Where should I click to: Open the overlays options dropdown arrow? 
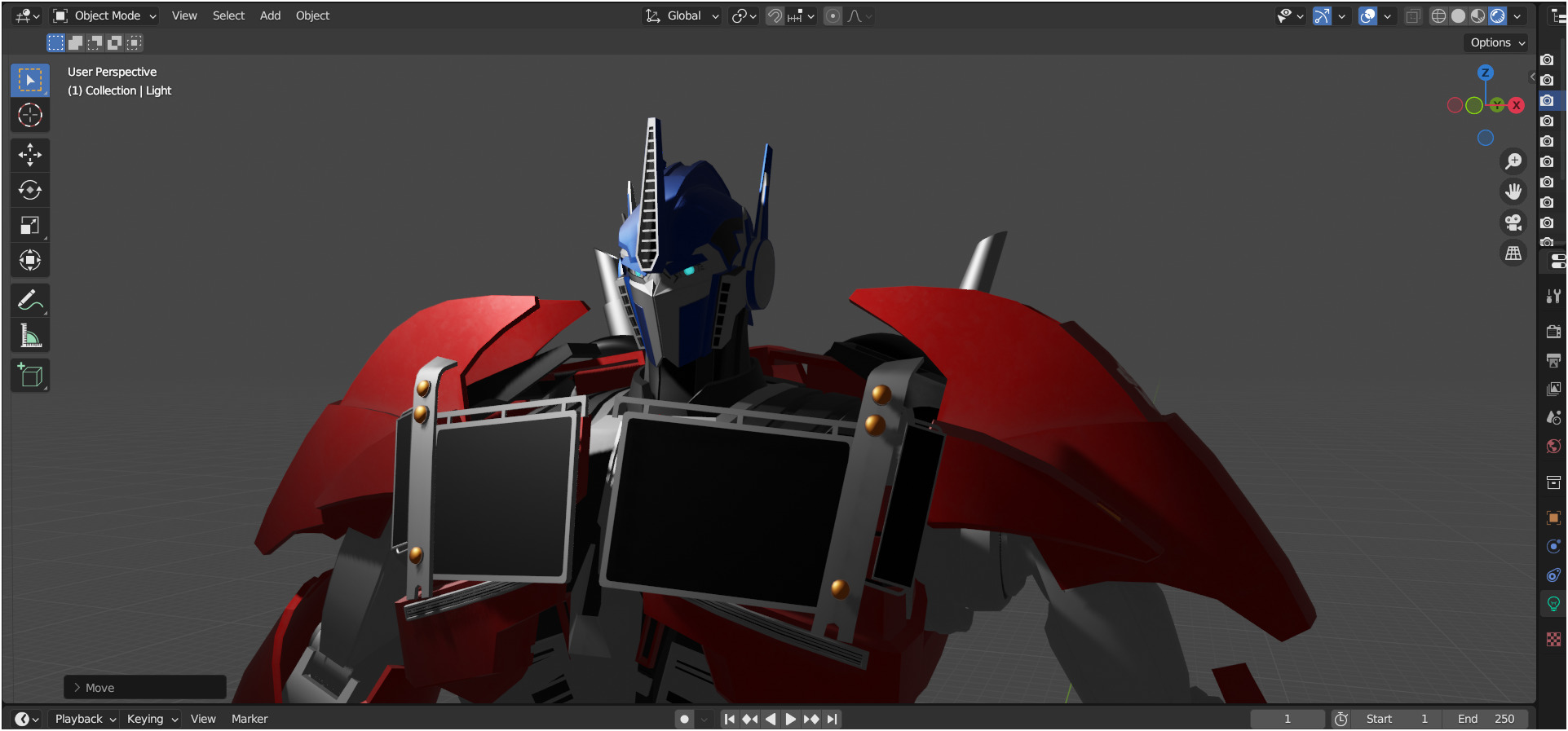[1387, 15]
